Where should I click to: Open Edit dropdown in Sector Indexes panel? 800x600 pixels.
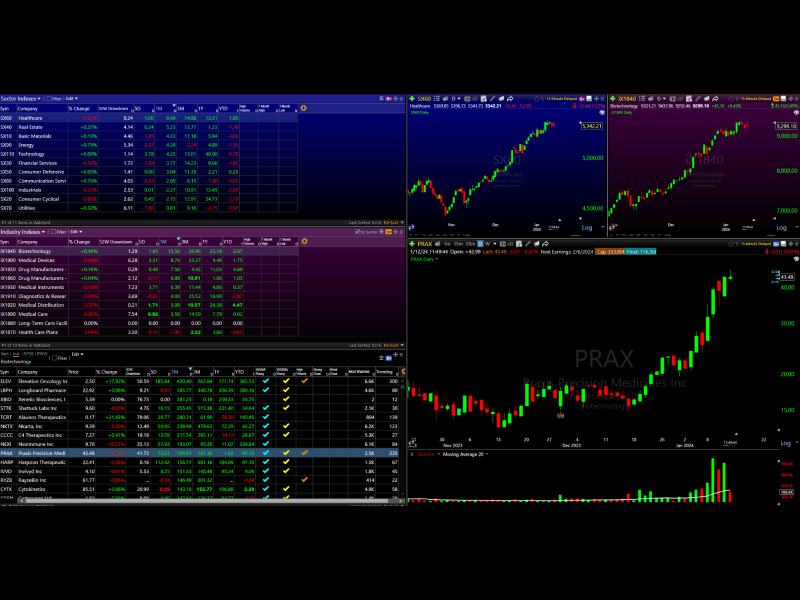71,98
